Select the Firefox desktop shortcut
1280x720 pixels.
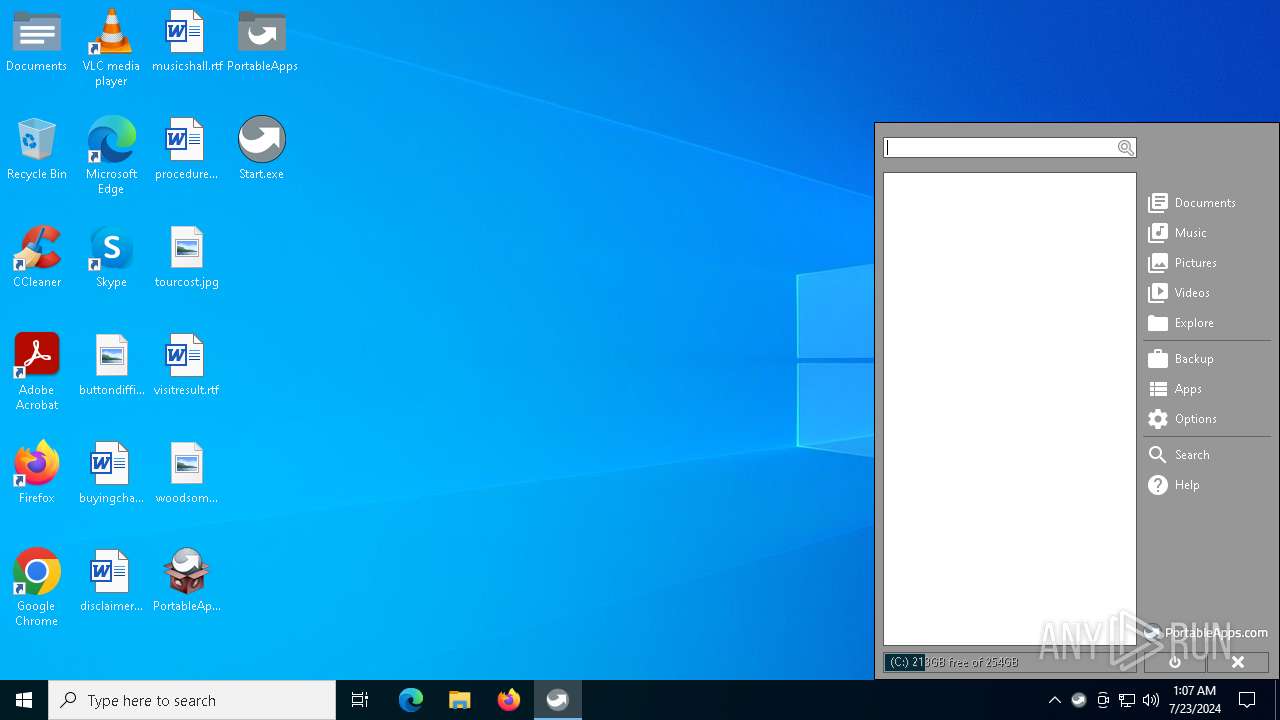click(x=37, y=474)
